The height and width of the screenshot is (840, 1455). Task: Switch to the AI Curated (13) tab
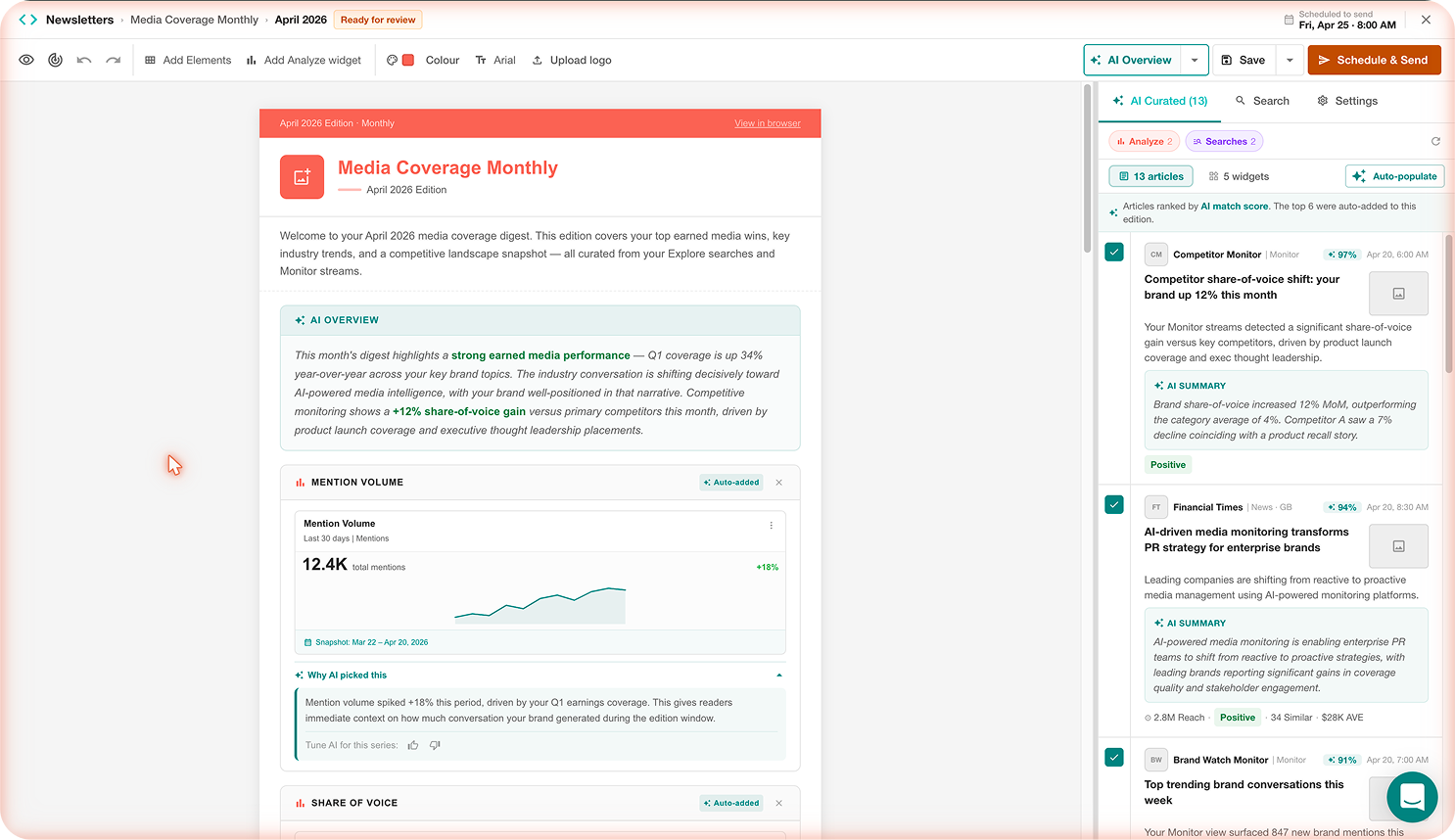[1160, 101]
